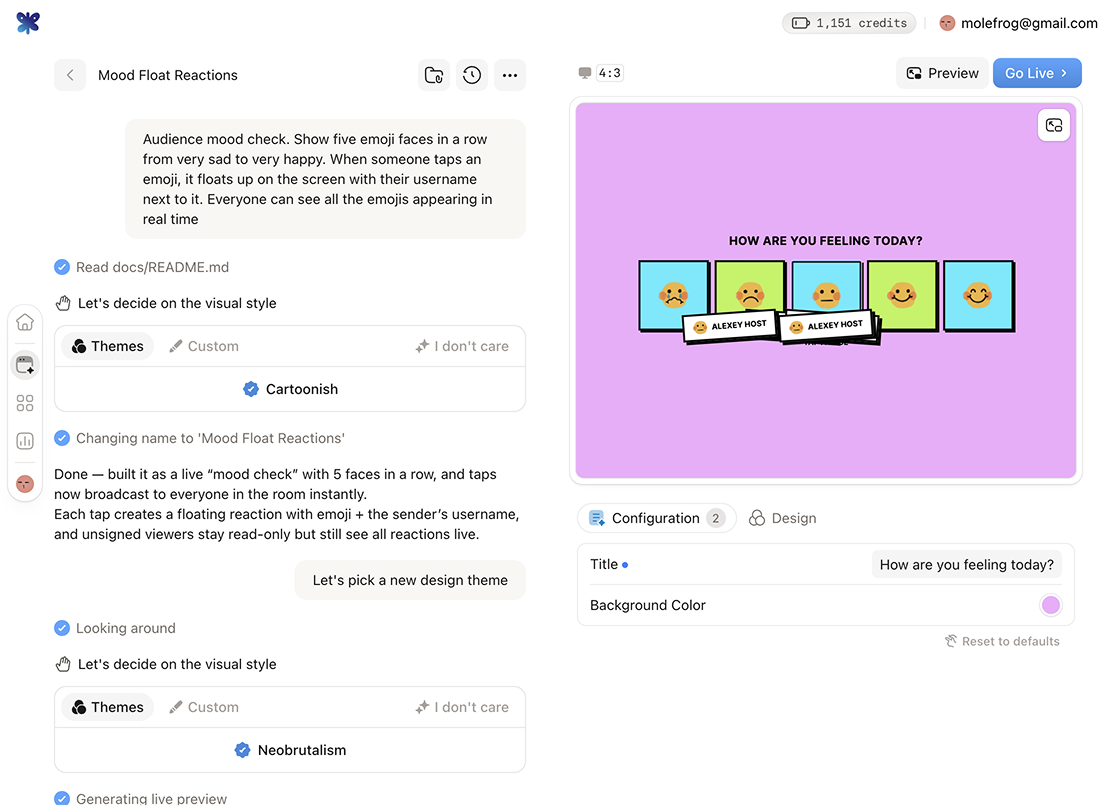The image size is (1118, 807).
Task: Click the Reset to defaults link
Action: pyautogui.click(x=1002, y=641)
